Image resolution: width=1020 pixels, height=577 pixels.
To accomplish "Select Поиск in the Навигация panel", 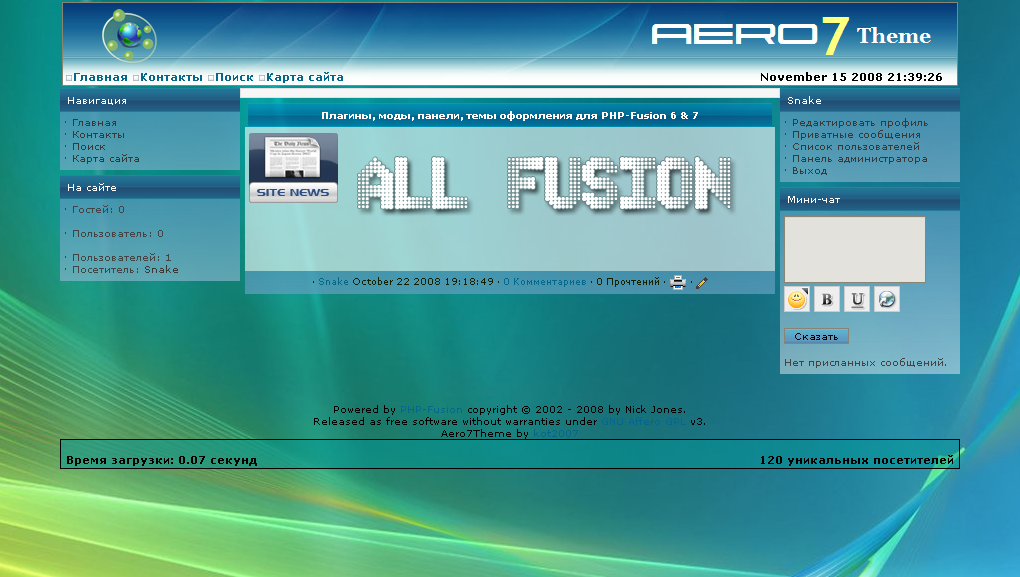I will pos(88,146).
